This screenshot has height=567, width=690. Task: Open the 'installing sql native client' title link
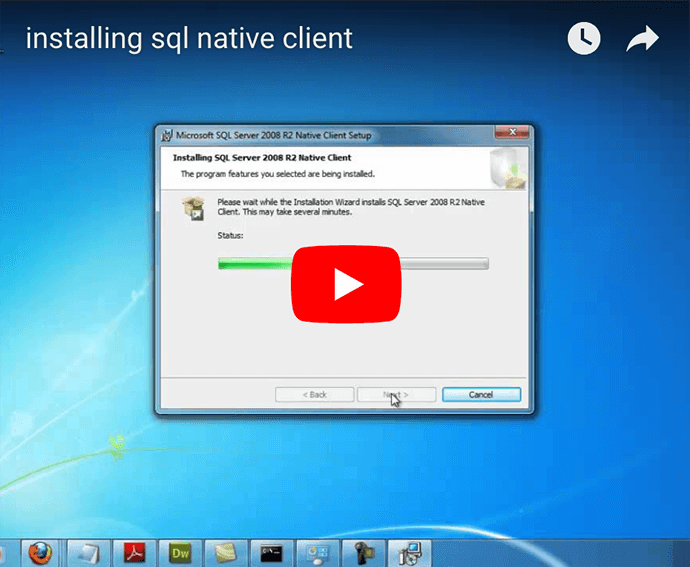point(189,38)
